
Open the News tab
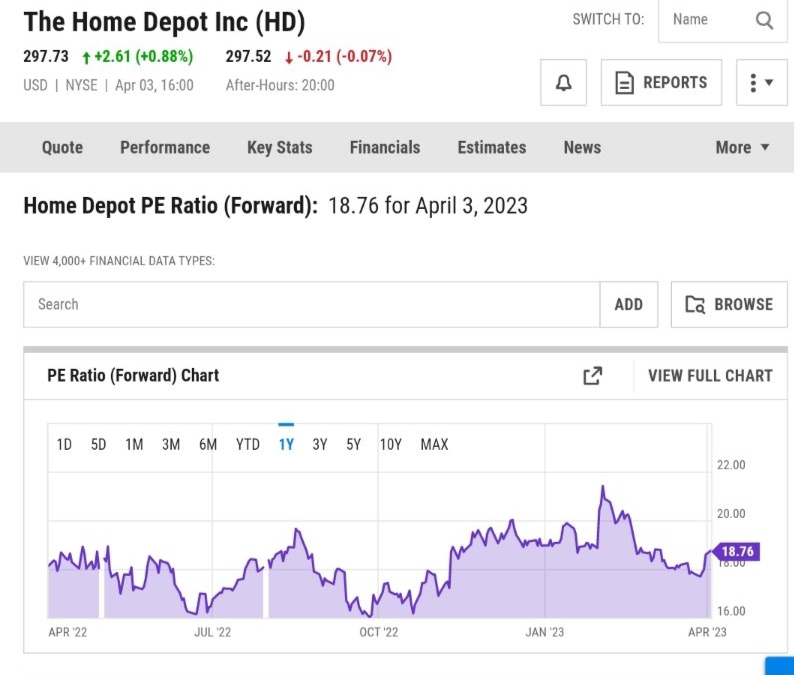tap(582, 147)
